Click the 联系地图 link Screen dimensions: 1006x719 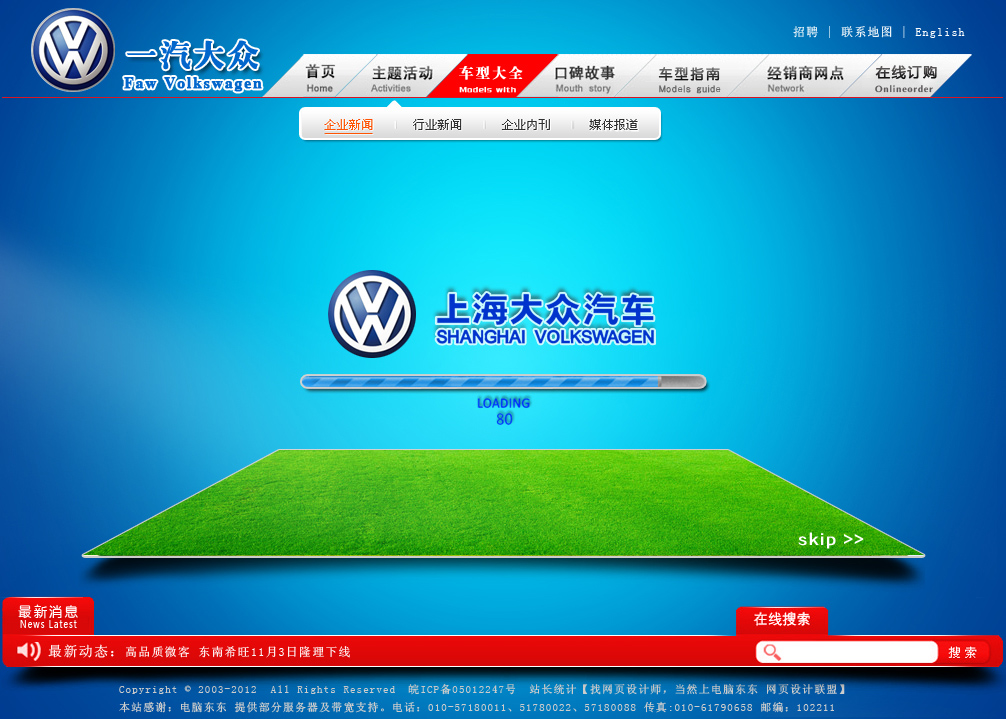[867, 32]
